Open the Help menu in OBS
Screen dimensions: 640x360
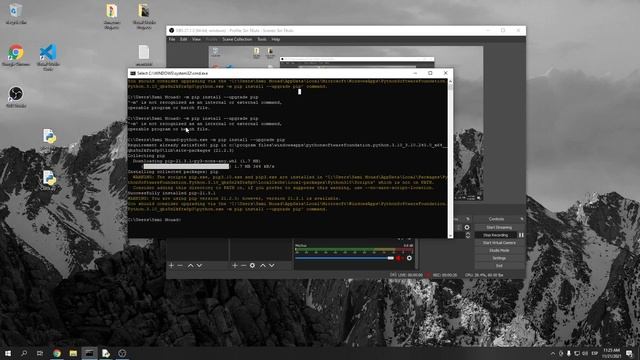pyautogui.click(x=276, y=39)
